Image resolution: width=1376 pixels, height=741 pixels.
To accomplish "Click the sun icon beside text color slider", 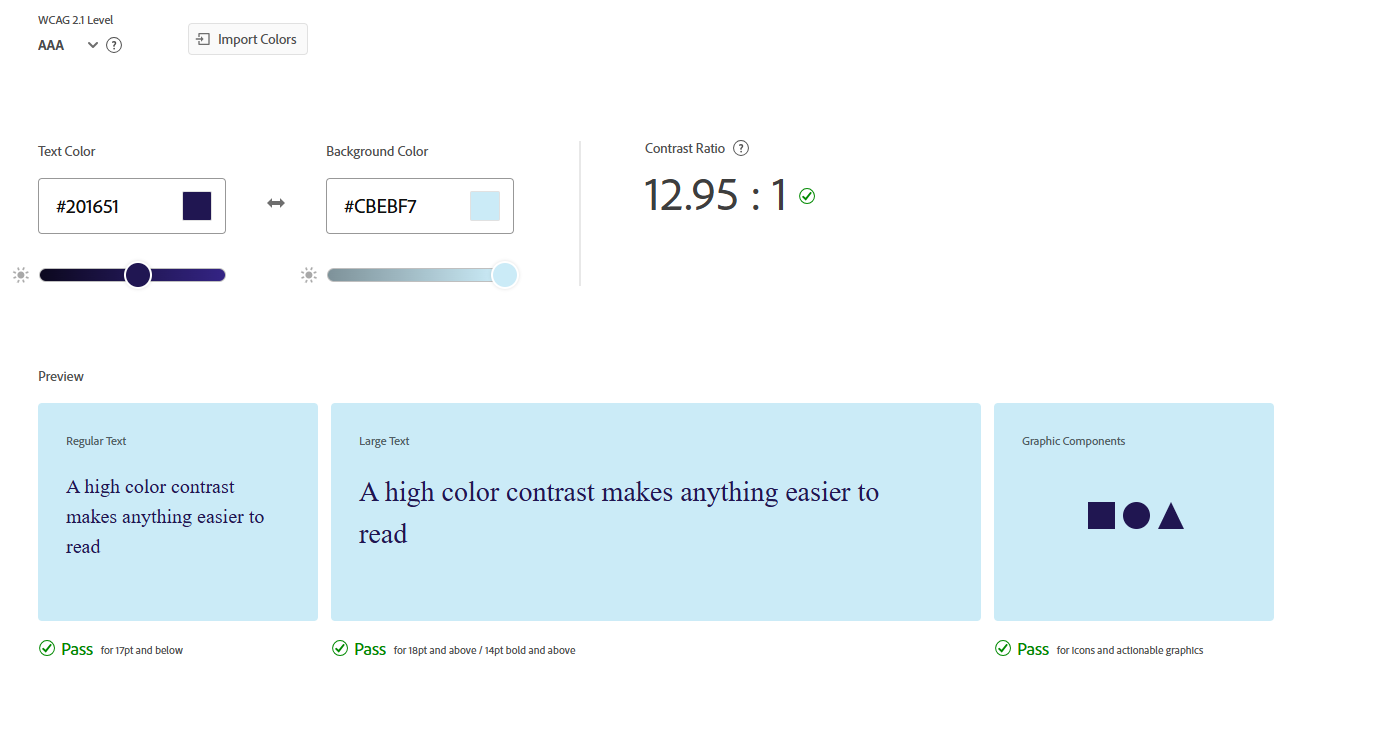I will coord(21,275).
